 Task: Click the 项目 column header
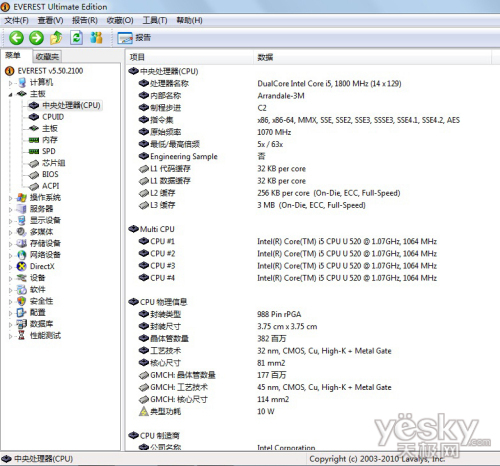pos(190,57)
